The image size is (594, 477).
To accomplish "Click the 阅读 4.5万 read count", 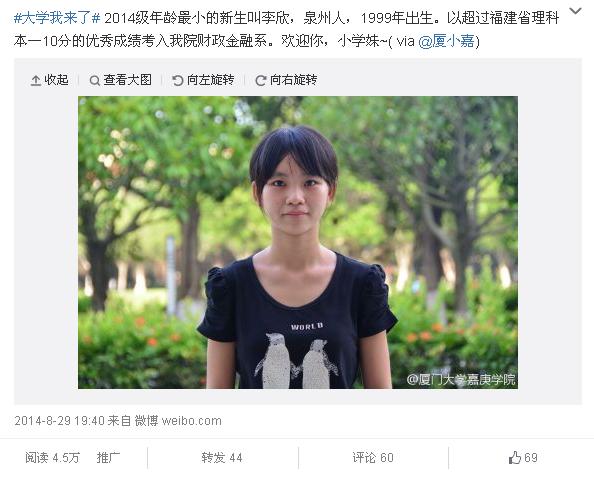I will pyautogui.click(x=52, y=458).
